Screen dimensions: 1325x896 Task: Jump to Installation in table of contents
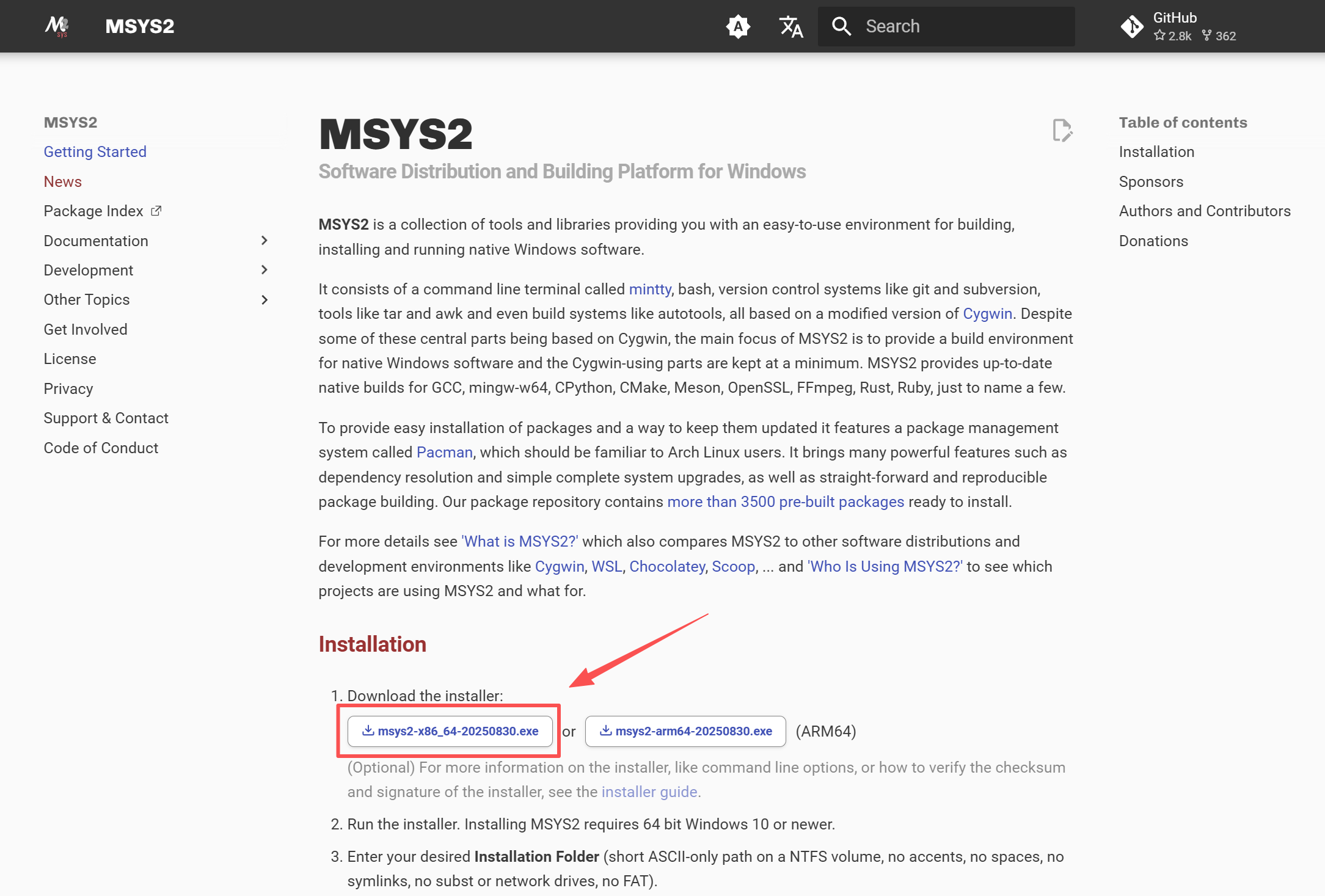coord(1156,151)
